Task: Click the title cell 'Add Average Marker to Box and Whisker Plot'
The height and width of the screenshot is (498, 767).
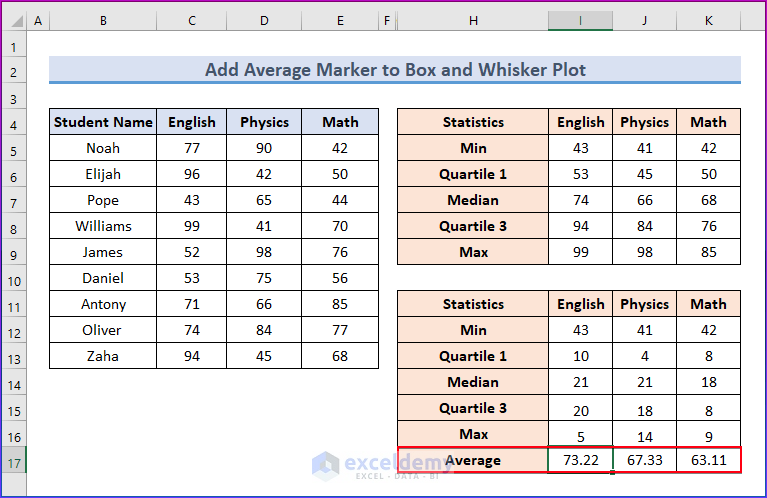Action: [395, 70]
